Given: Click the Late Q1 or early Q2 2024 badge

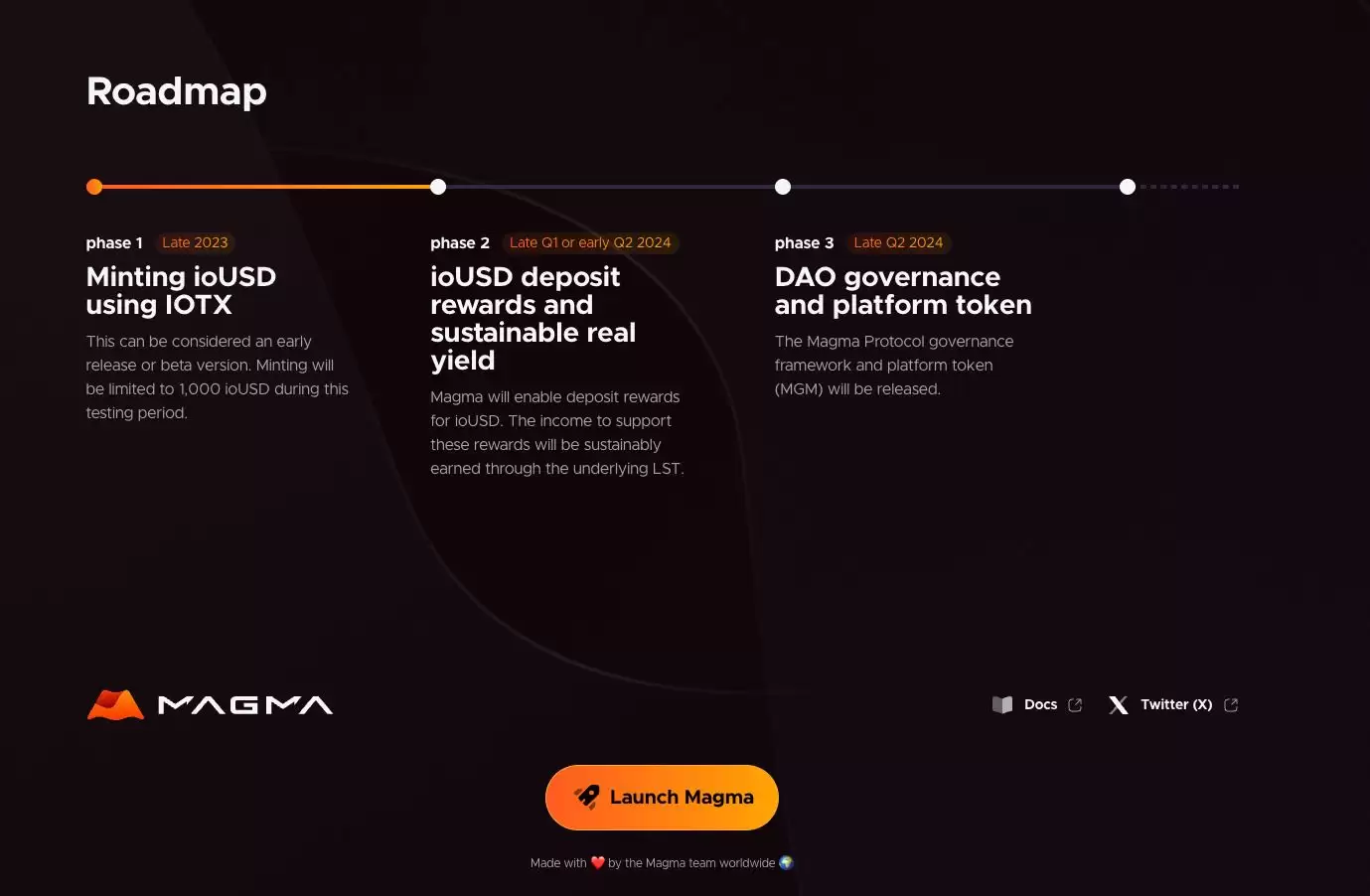Looking at the screenshot, I should (x=590, y=242).
